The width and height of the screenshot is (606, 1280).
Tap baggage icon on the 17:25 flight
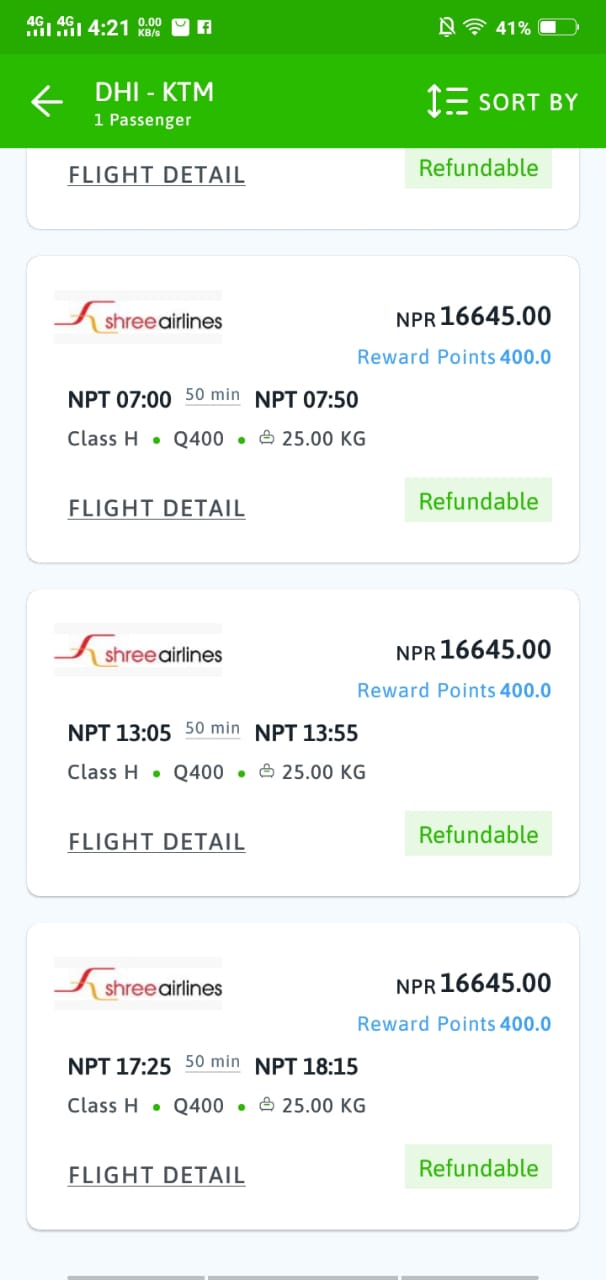267,1105
